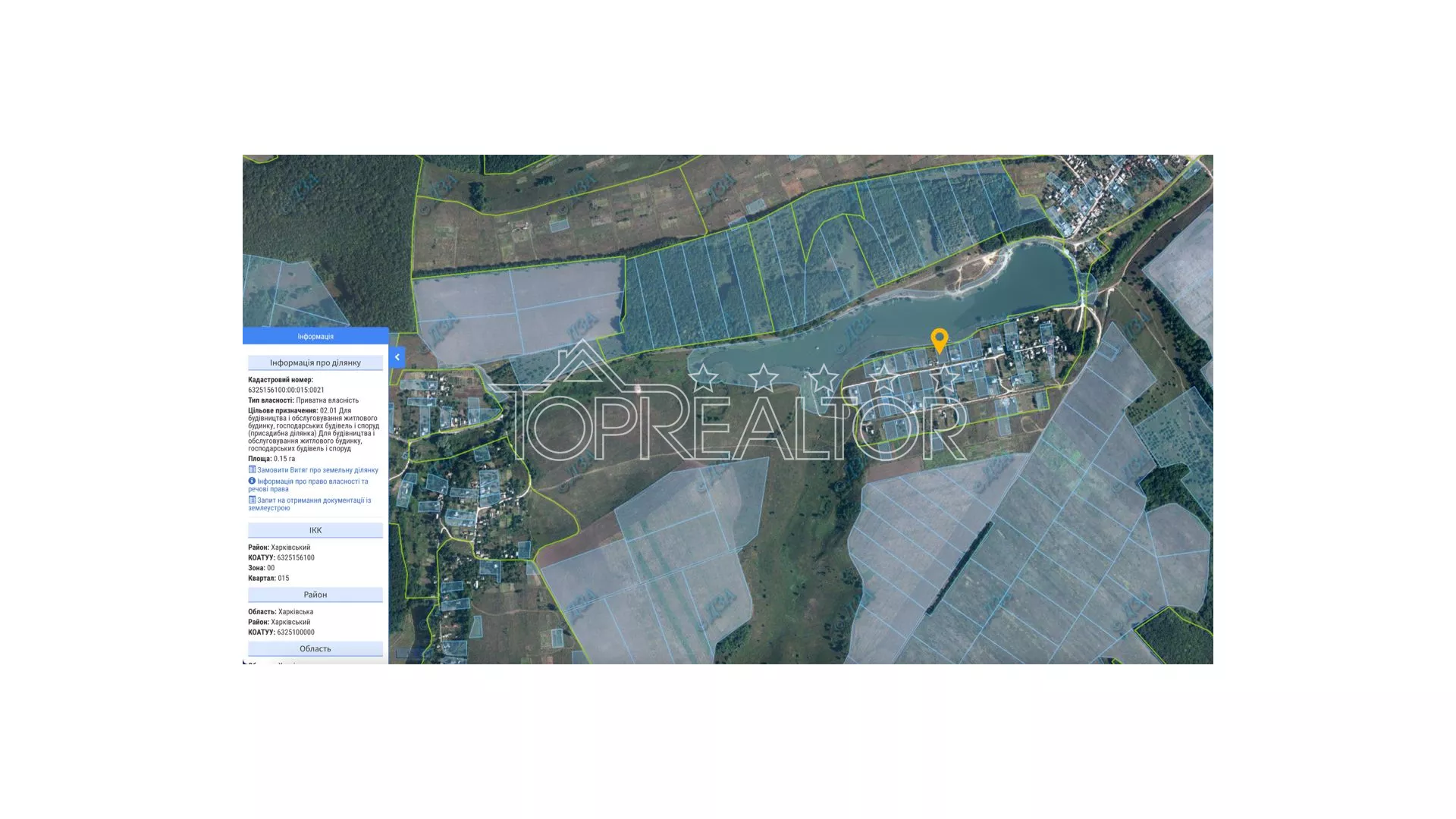Open Замовити Витяг про земельну ділянку link

[x=317, y=470]
